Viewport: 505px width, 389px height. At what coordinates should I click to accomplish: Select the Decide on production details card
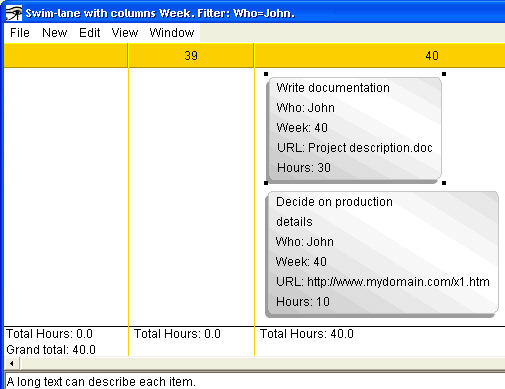point(382,254)
